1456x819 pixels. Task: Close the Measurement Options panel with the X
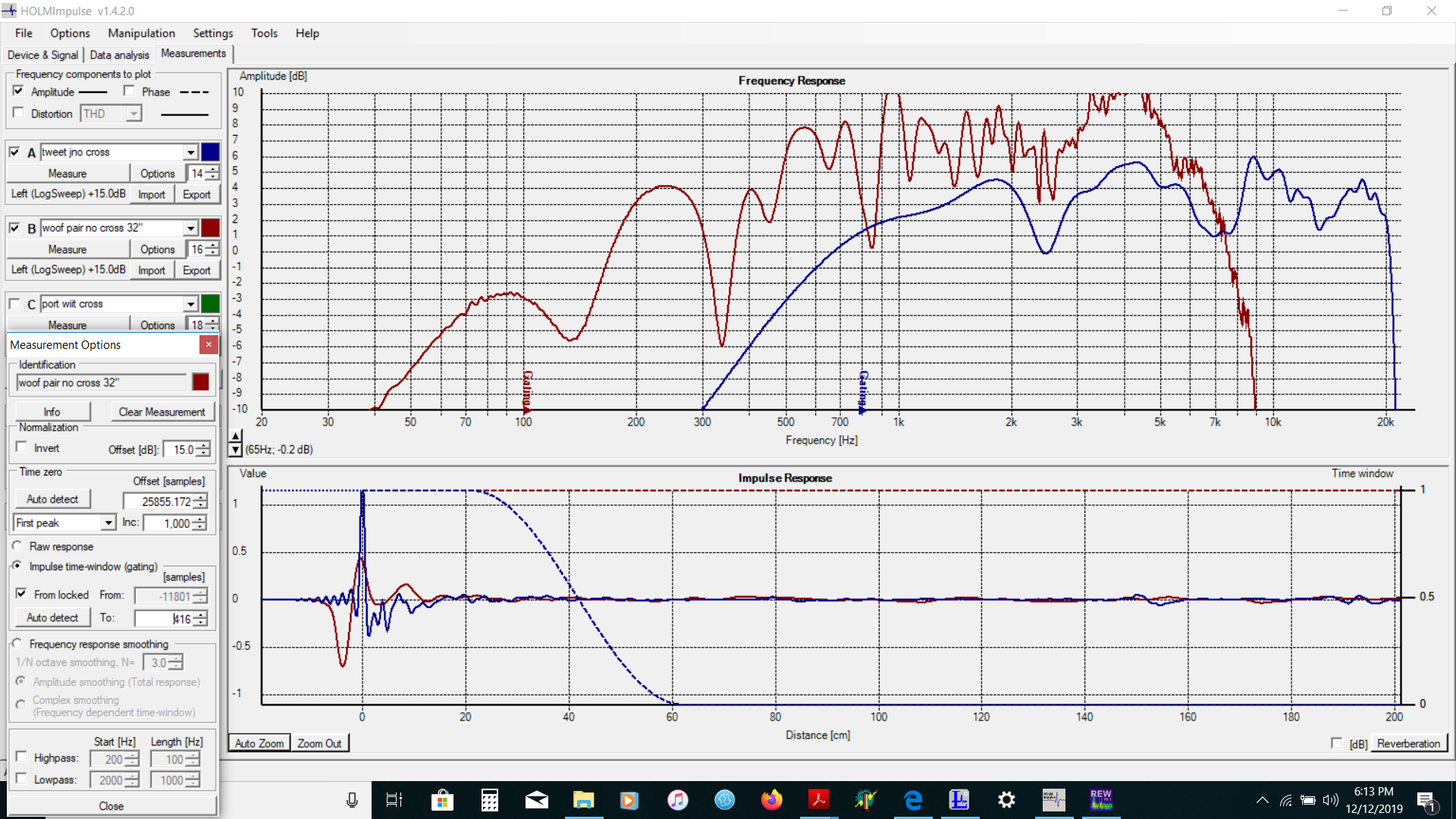point(209,344)
